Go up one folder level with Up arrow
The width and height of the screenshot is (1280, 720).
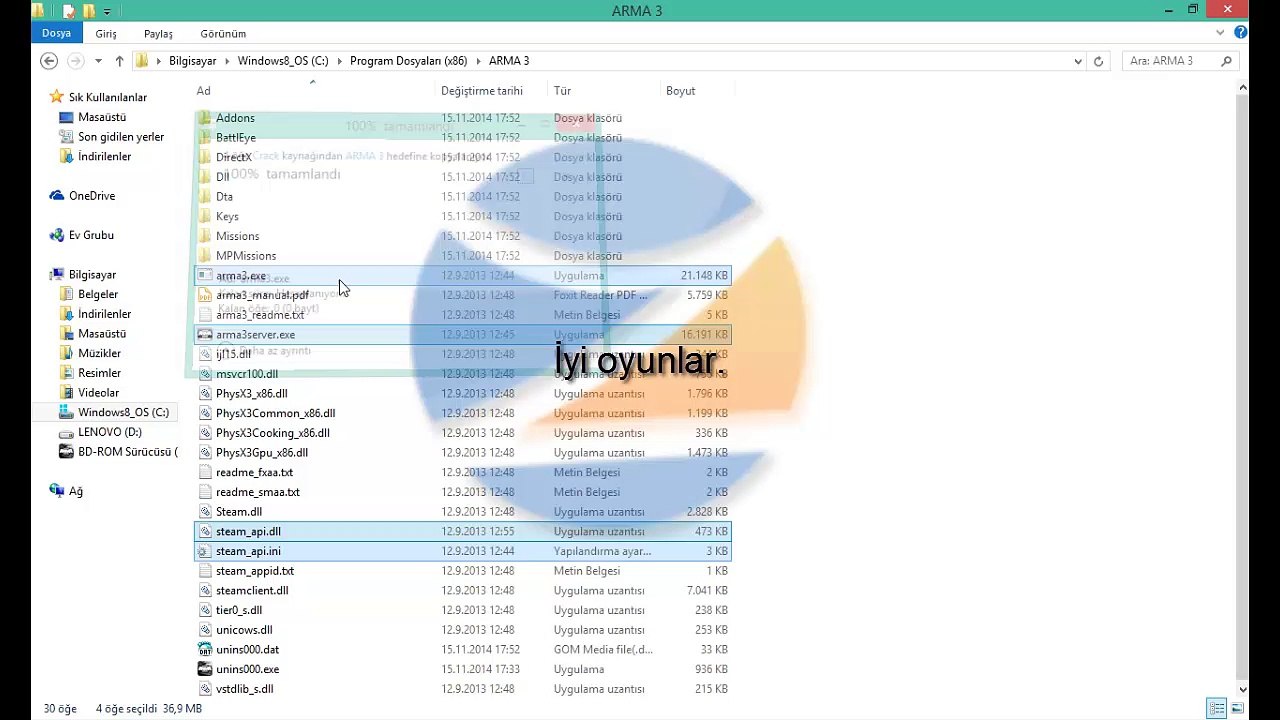[119, 61]
